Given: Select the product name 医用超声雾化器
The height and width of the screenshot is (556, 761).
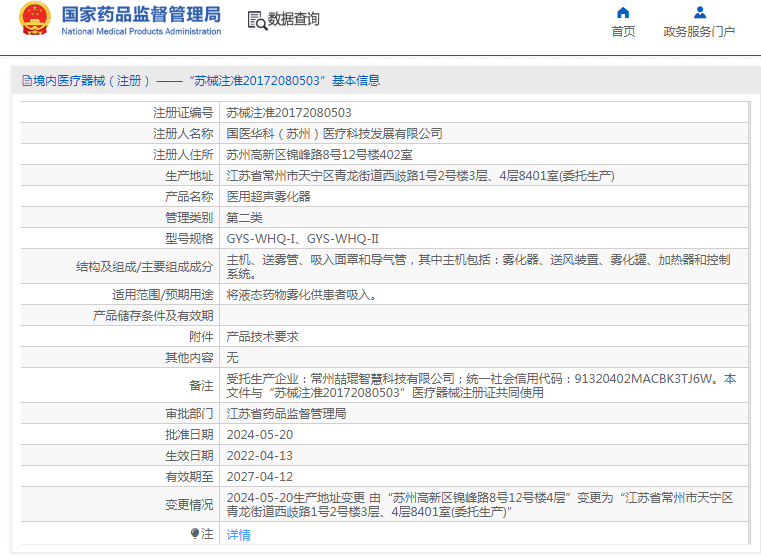Looking at the screenshot, I should tap(268, 196).
